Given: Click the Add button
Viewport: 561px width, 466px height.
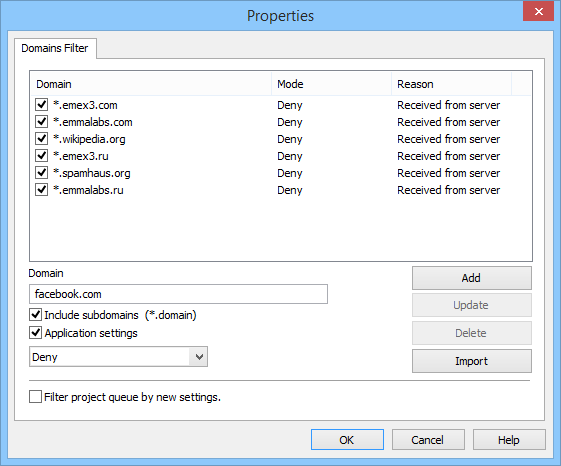Looking at the screenshot, I should tap(472, 278).
